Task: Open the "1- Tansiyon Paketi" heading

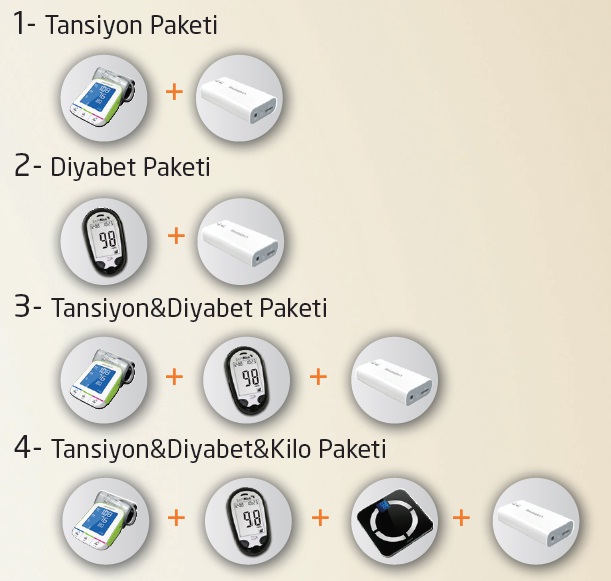Action: pyautogui.click(x=116, y=24)
